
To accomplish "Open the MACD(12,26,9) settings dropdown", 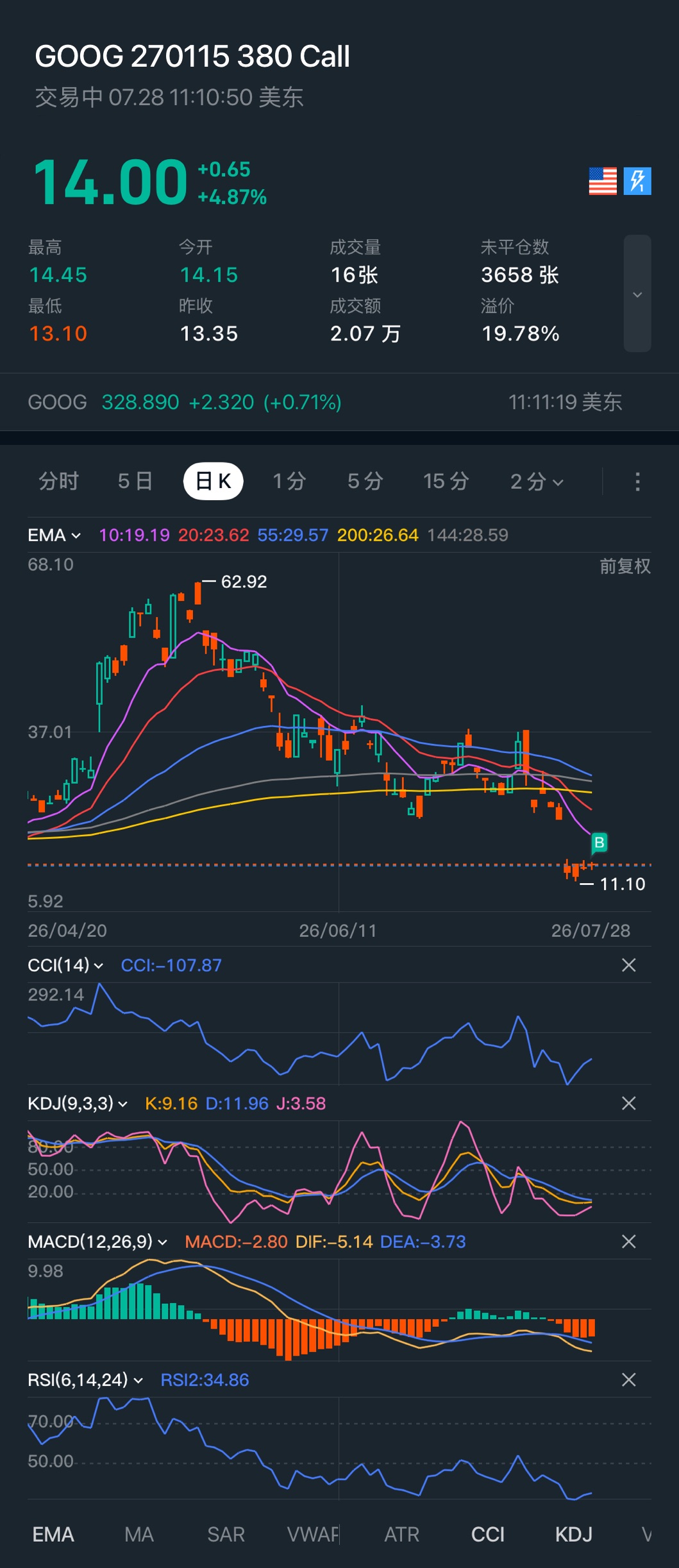I will pyautogui.click(x=97, y=1242).
